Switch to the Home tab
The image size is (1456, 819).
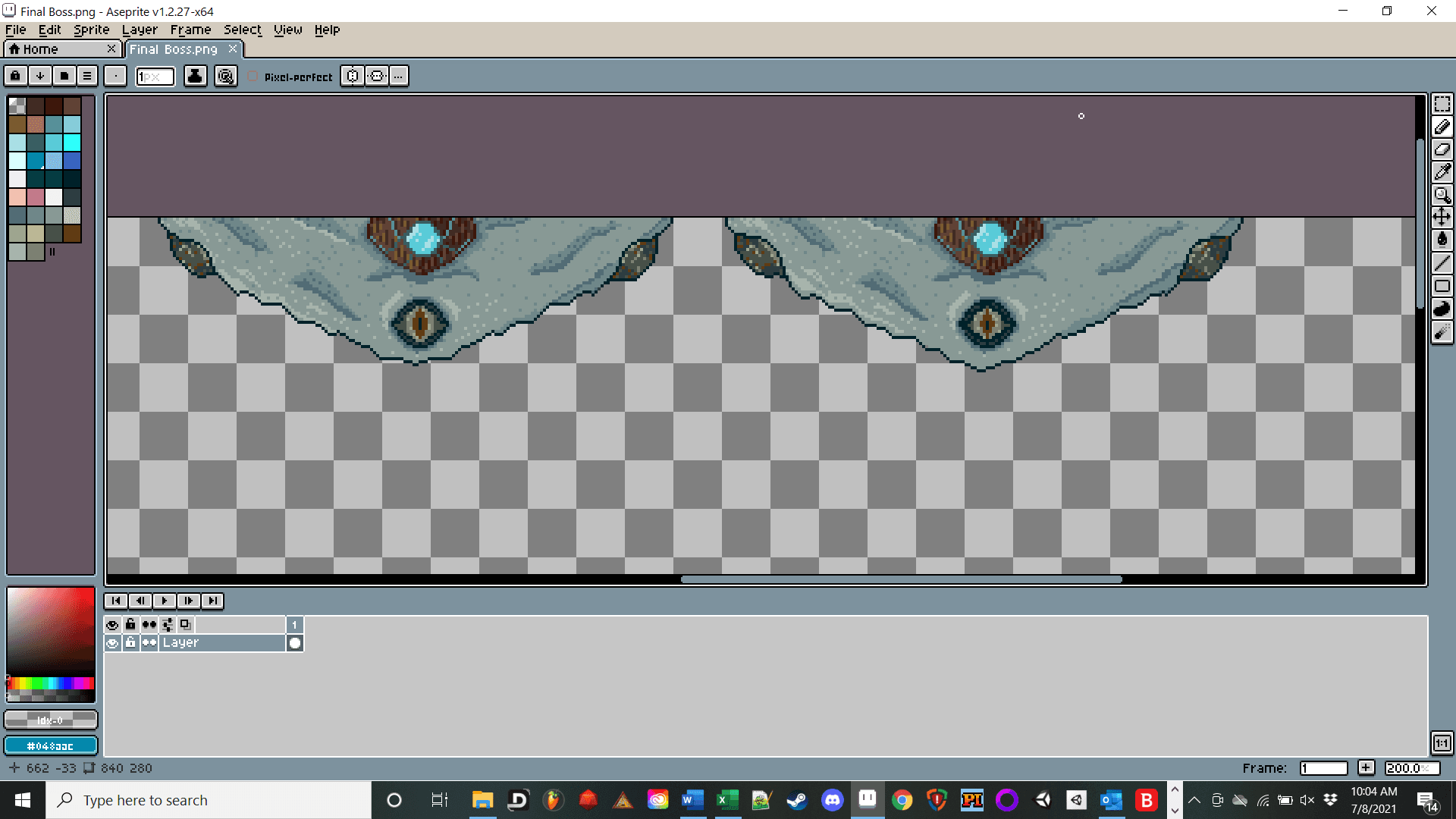click(x=41, y=49)
